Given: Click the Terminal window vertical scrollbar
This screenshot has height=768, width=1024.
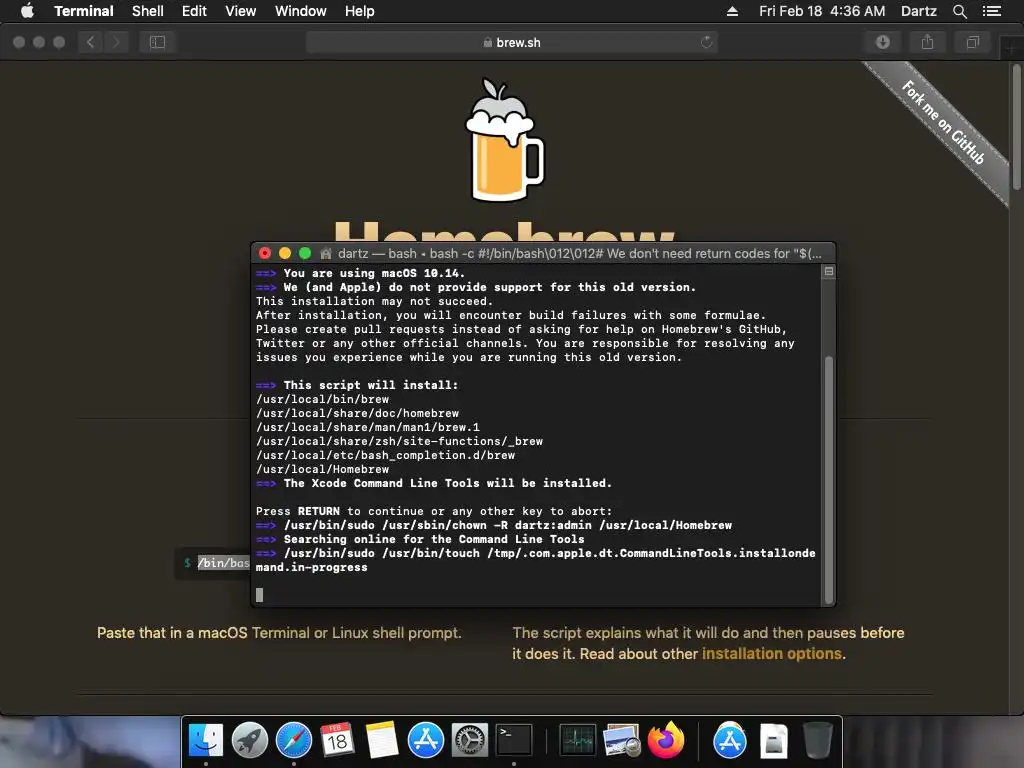Looking at the screenshot, I should click(829, 479).
